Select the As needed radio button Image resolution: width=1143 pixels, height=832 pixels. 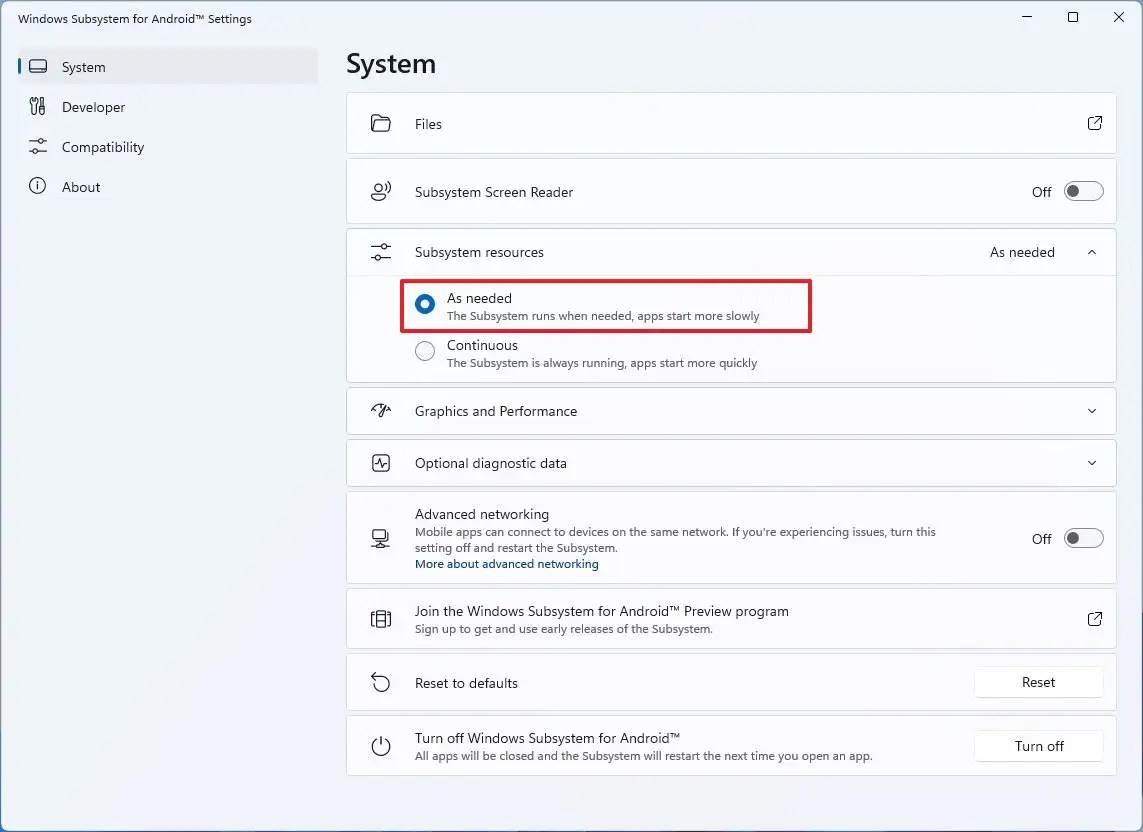[425, 304]
